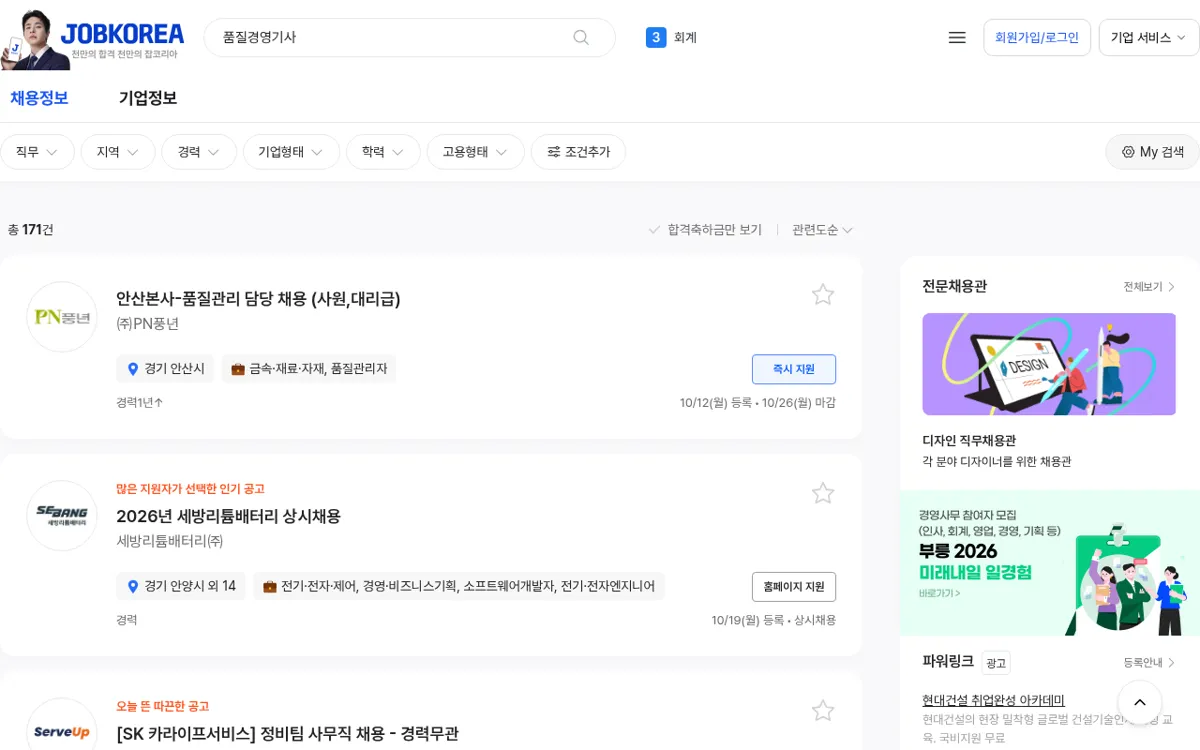Screen dimensions: 1200x750
Task: Click the 홈페이지 지원 button
Action: [794, 587]
